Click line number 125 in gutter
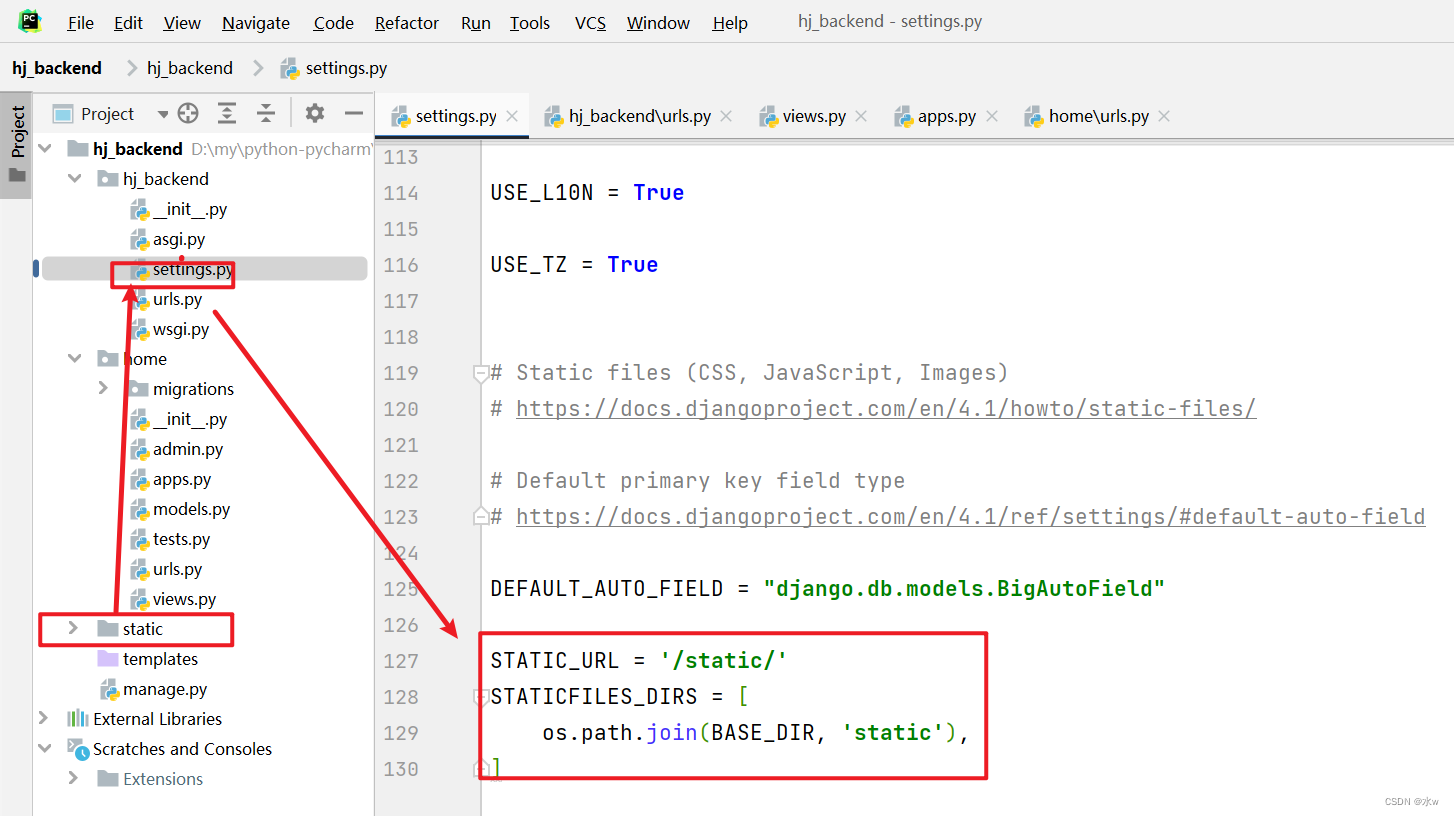This screenshot has height=816, width=1454. 401,589
